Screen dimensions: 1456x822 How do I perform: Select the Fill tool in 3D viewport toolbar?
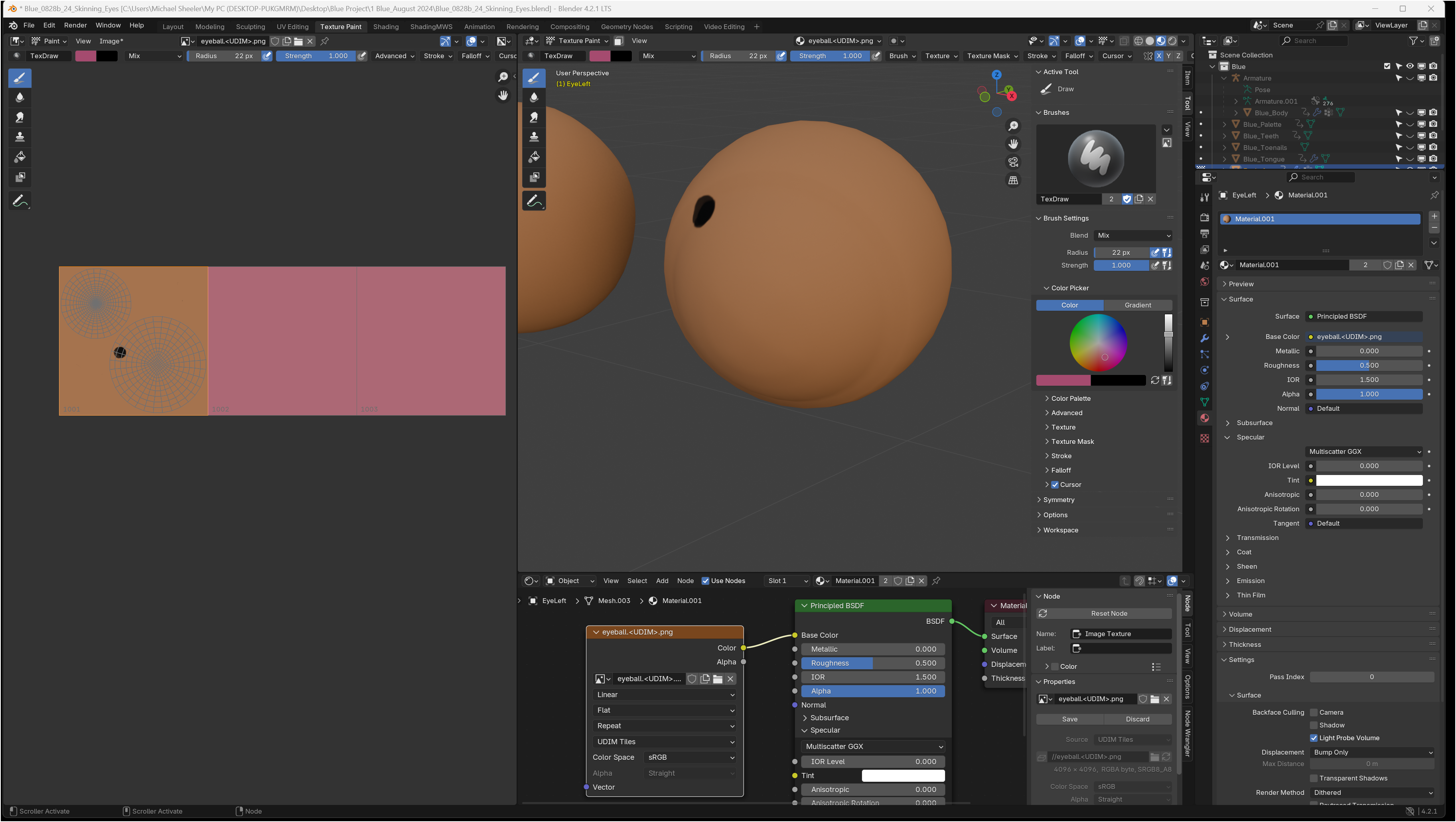click(x=534, y=157)
